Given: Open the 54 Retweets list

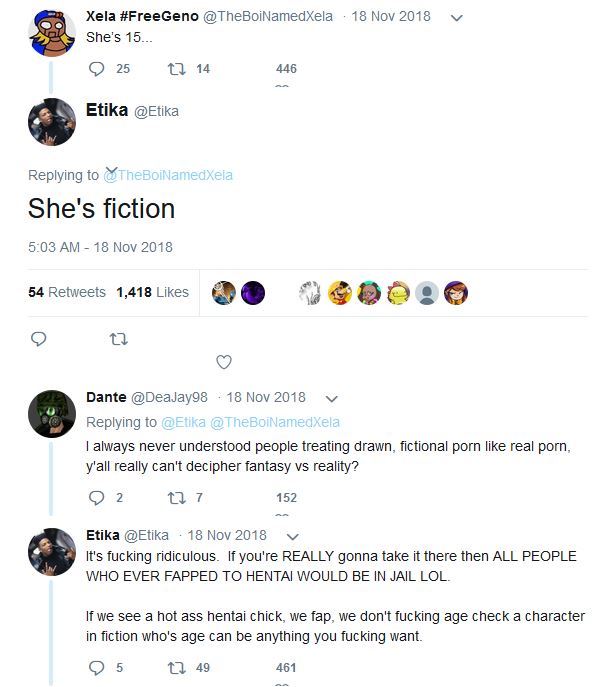Looking at the screenshot, I should click(67, 292).
